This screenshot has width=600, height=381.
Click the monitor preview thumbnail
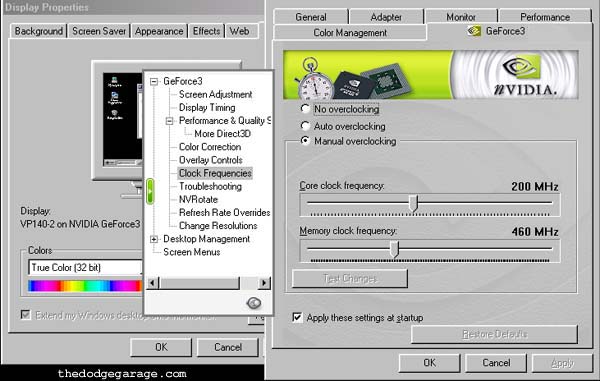pos(122,119)
